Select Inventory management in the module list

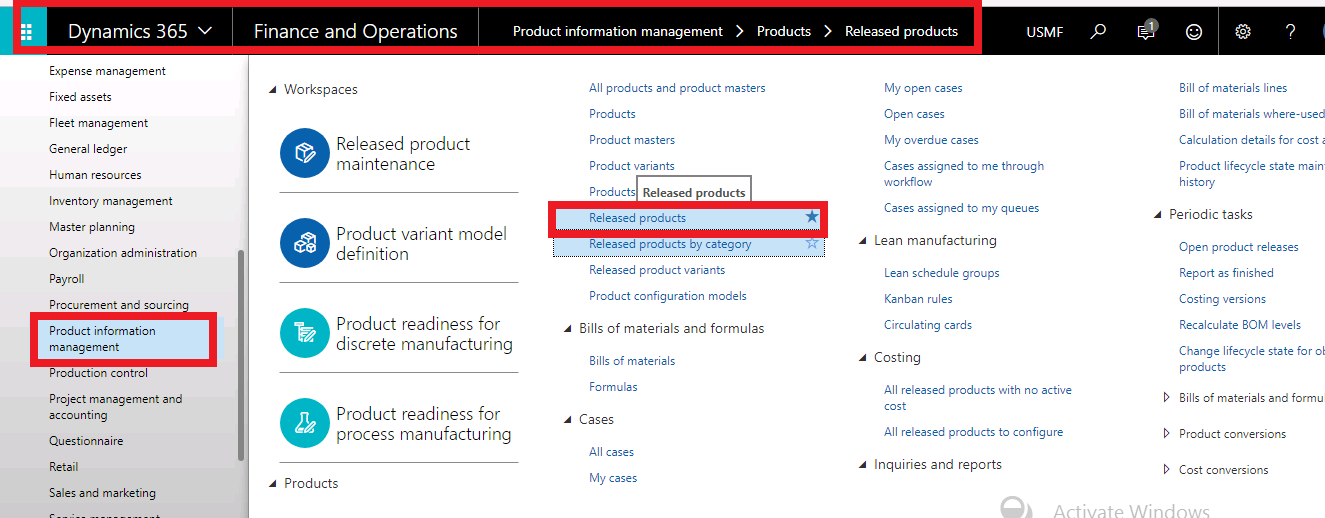coord(110,201)
